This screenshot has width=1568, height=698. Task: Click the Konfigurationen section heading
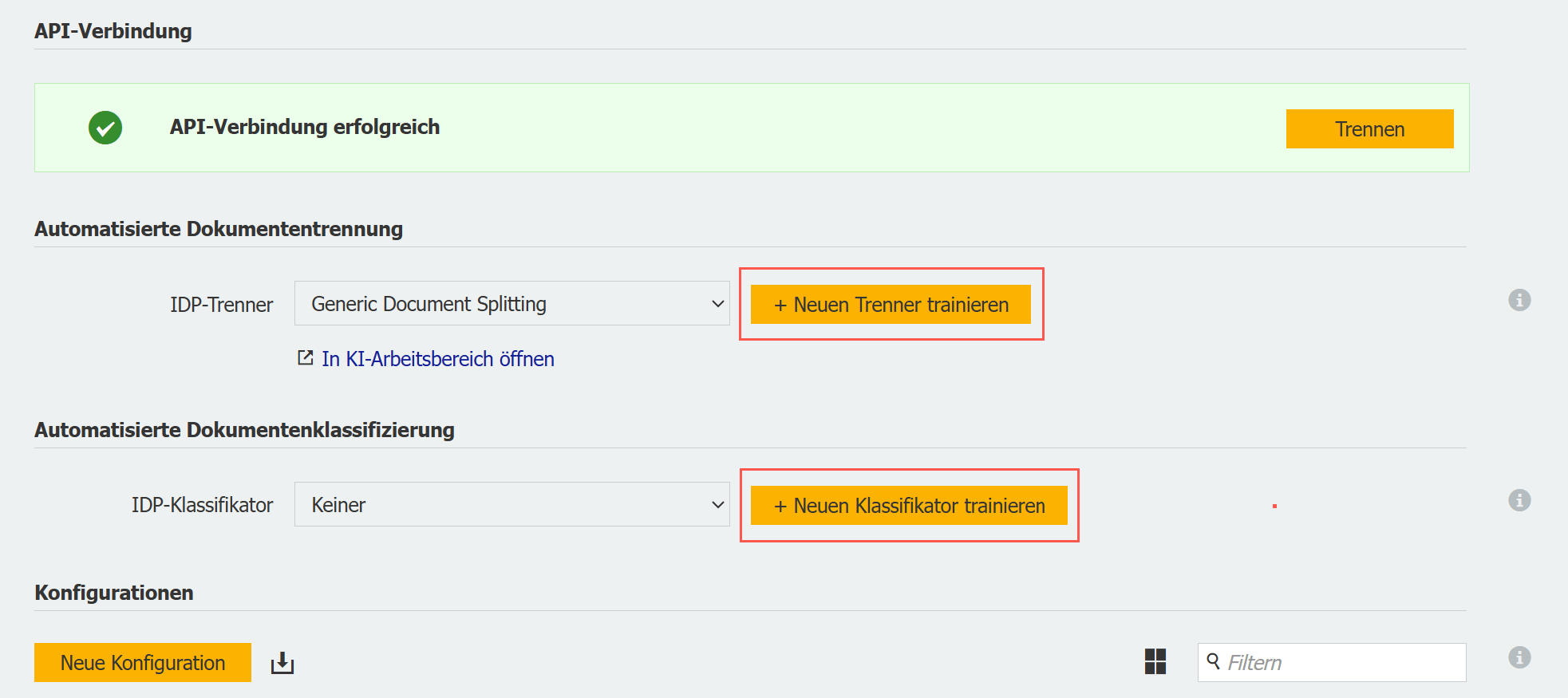pos(114,593)
